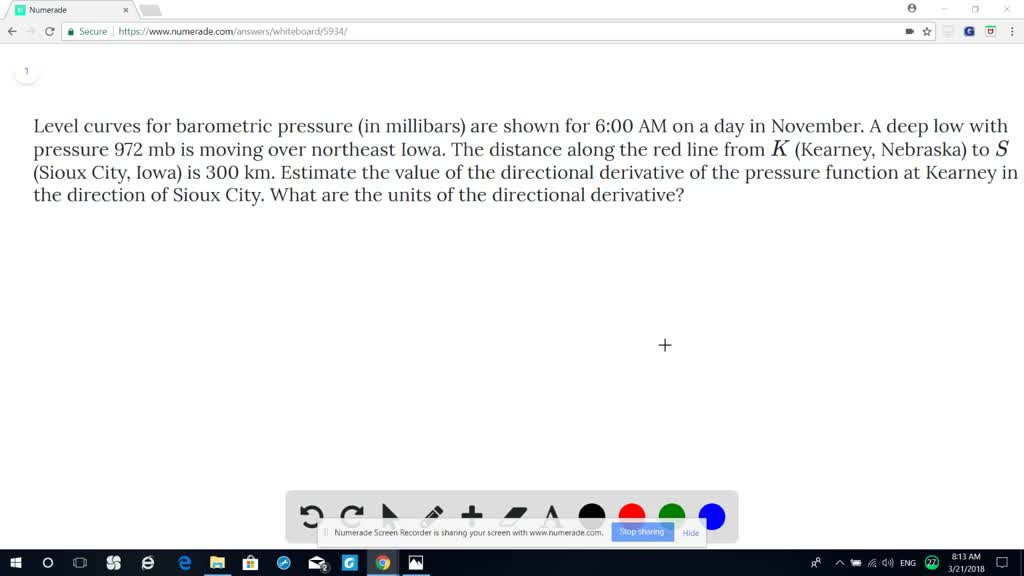
Task: Choose the blue pen color
Action: [x=712, y=516]
